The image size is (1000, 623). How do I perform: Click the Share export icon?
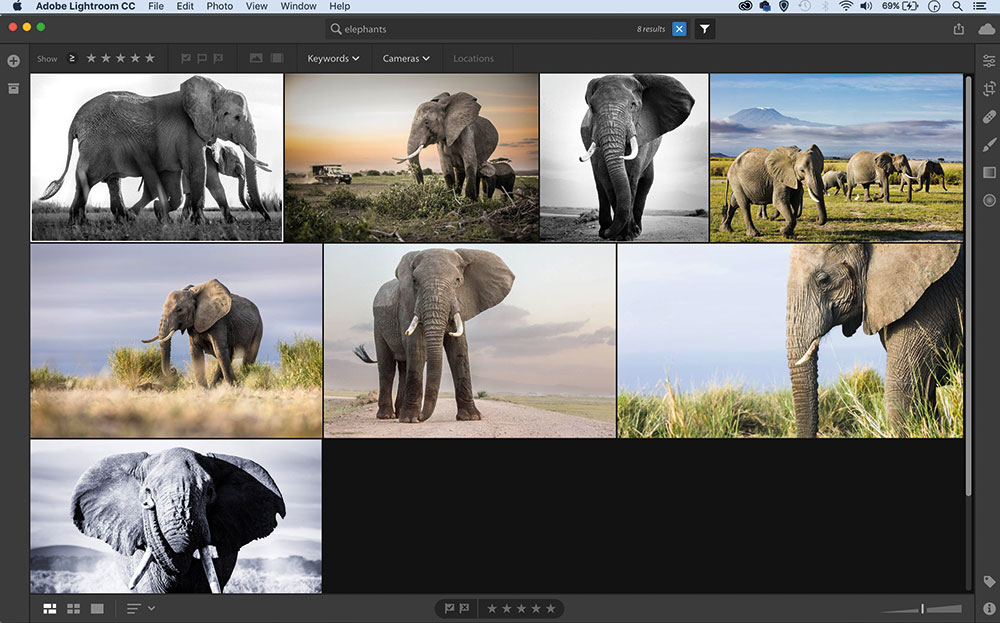point(959,29)
